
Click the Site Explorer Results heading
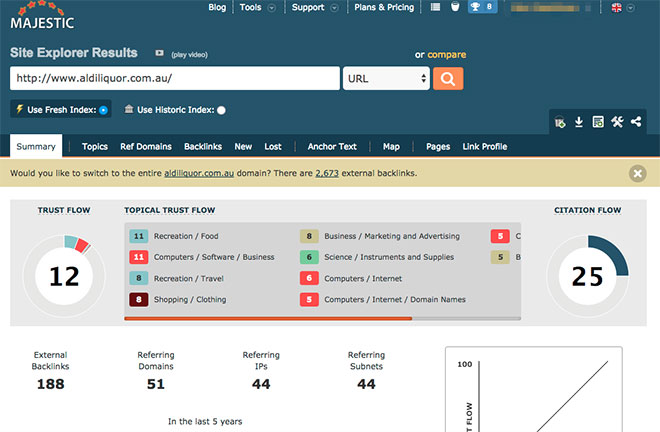coord(74,53)
